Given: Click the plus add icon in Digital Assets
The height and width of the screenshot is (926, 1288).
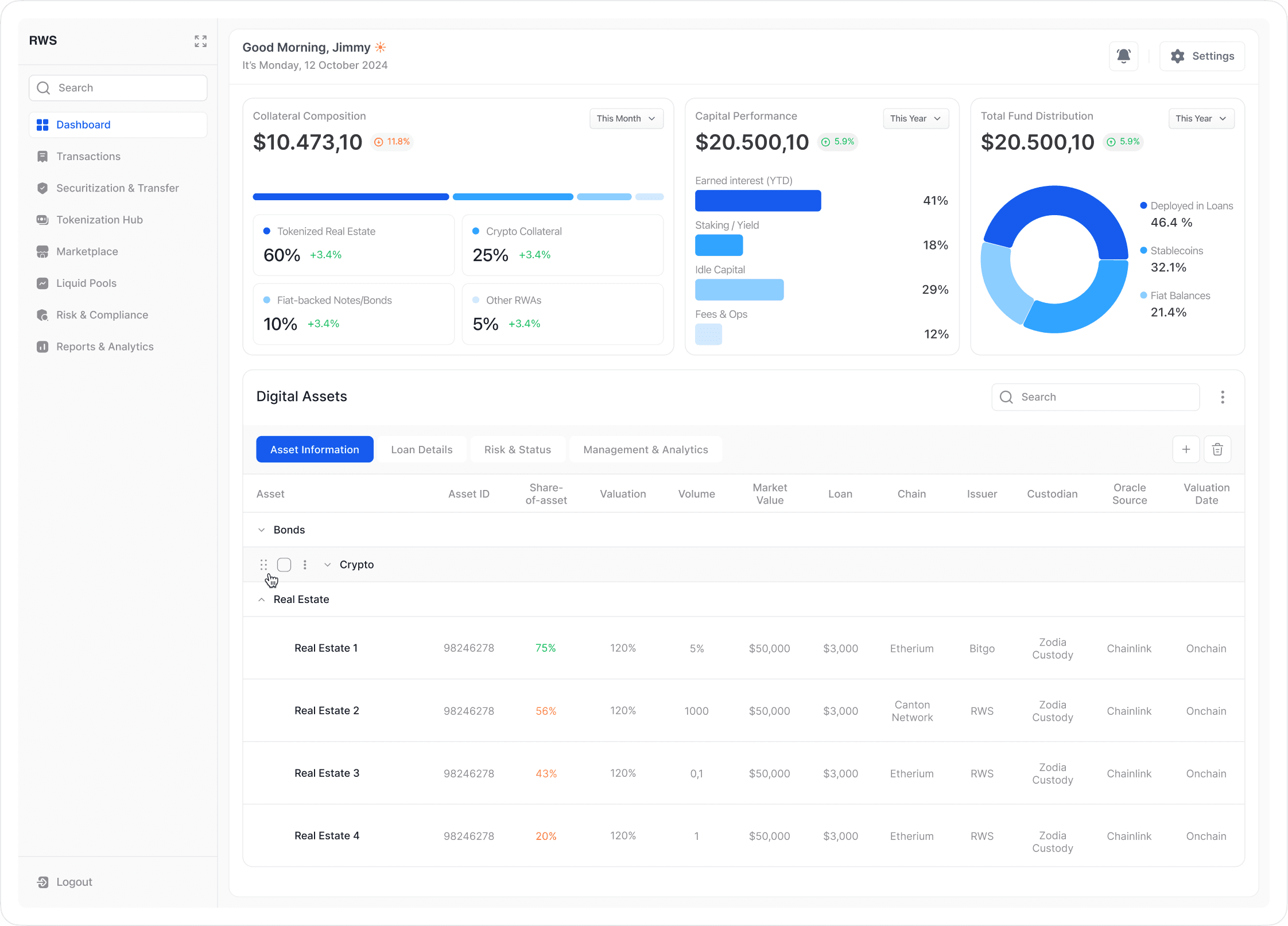Looking at the screenshot, I should tap(1186, 450).
